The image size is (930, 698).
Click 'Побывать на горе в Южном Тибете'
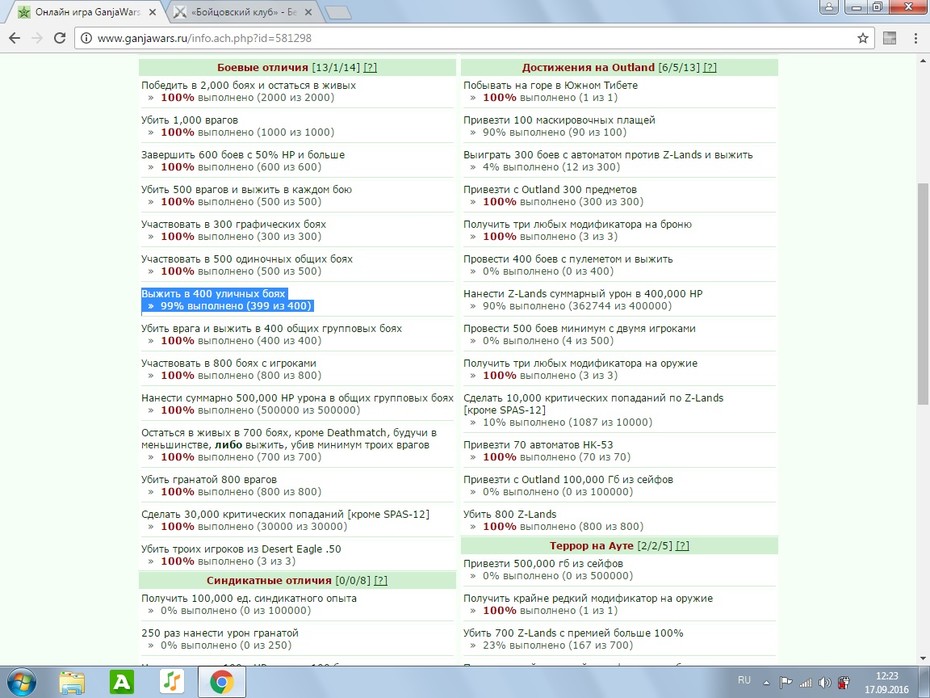(550, 85)
